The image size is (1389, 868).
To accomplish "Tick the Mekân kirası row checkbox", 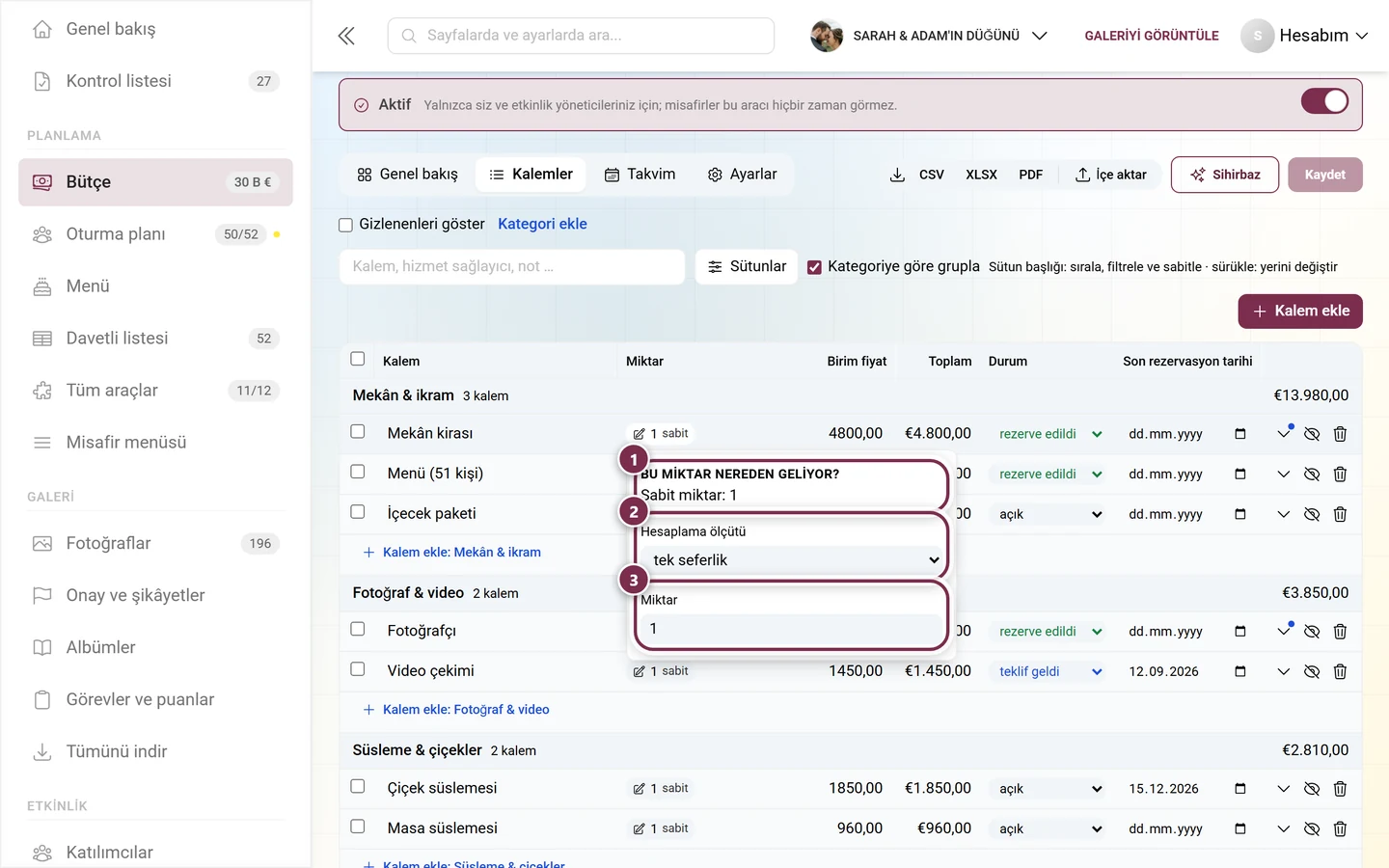I will (358, 432).
